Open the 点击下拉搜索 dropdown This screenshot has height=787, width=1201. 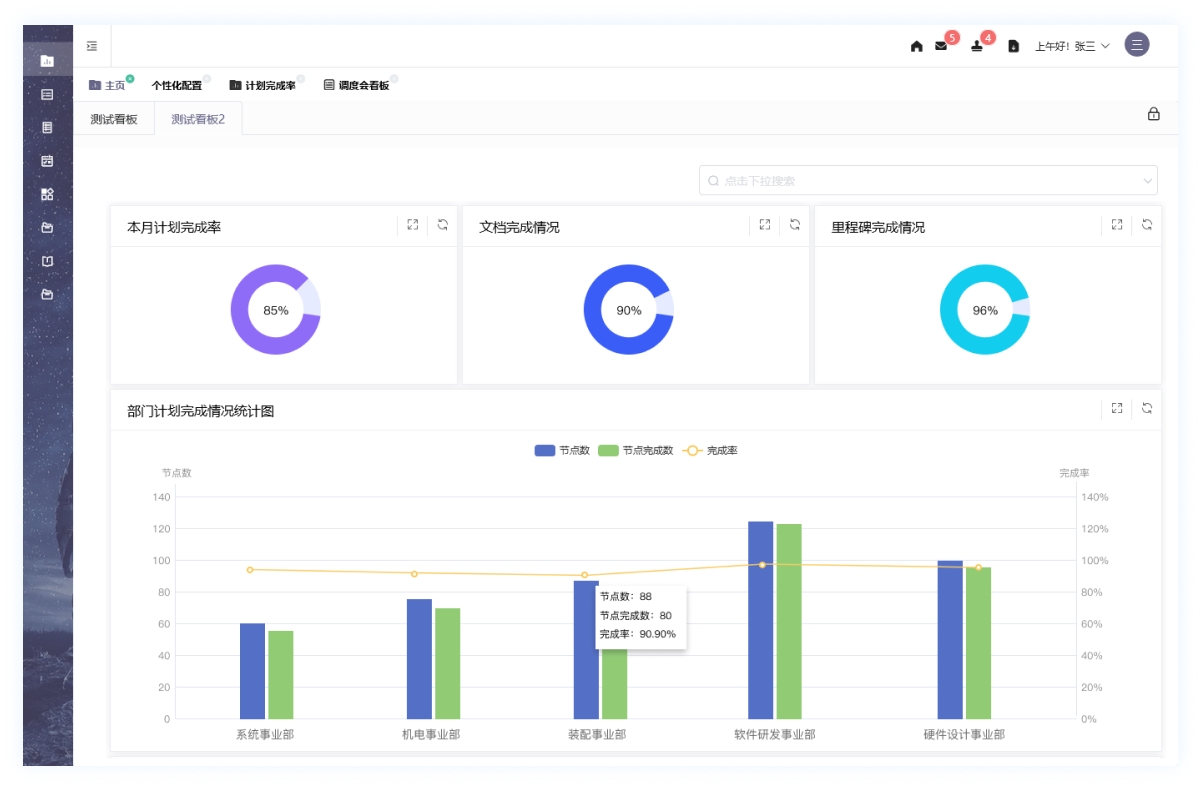tap(927, 181)
